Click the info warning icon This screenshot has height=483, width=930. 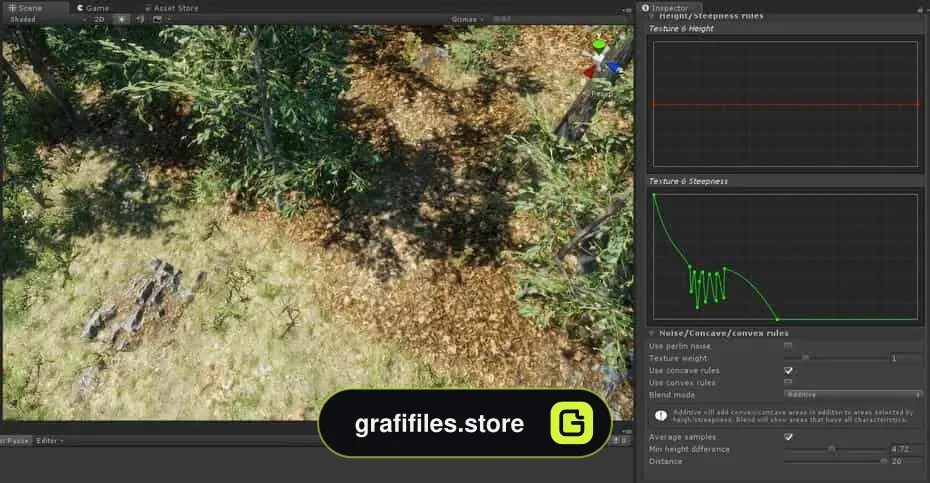661,415
